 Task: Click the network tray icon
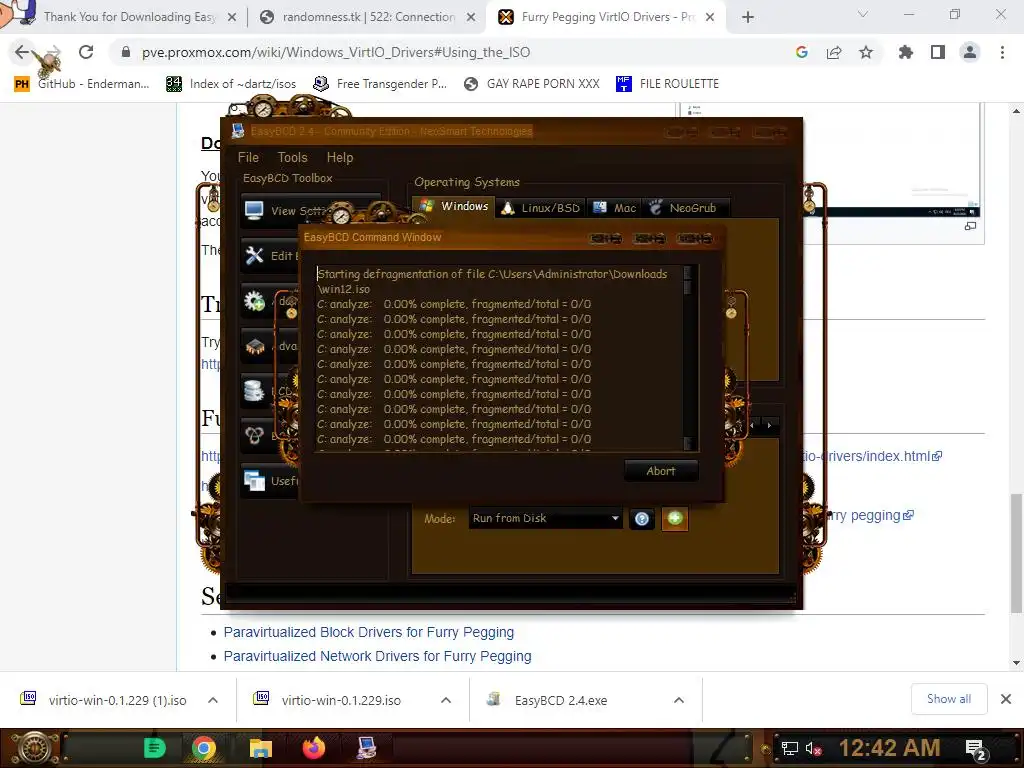click(790, 748)
